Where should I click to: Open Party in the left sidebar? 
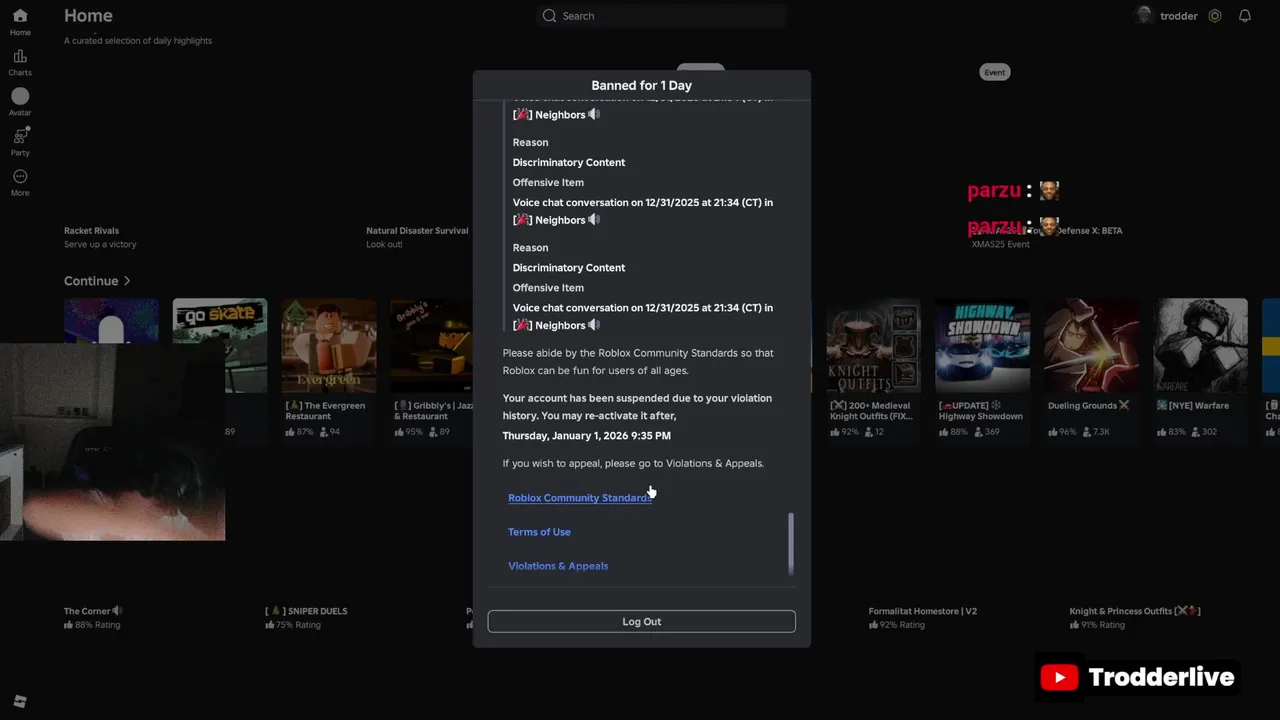pos(20,142)
